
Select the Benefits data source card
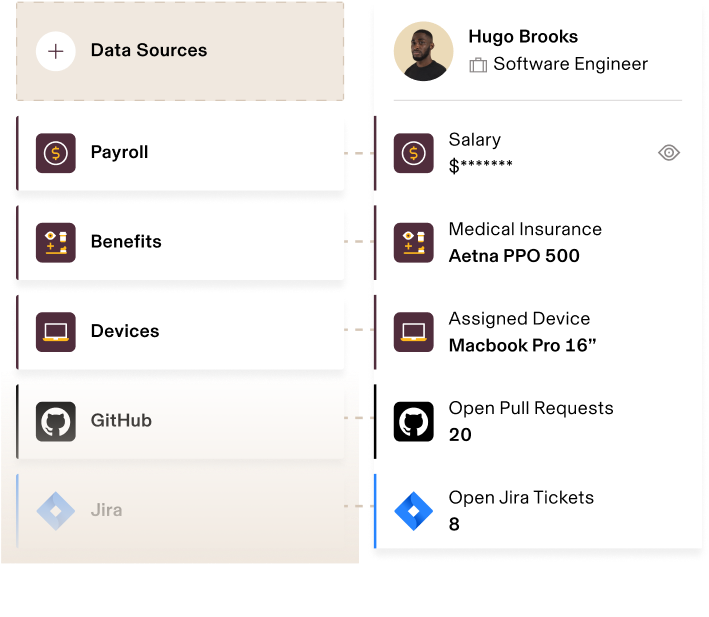pyautogui.click(x=180, y=242)
